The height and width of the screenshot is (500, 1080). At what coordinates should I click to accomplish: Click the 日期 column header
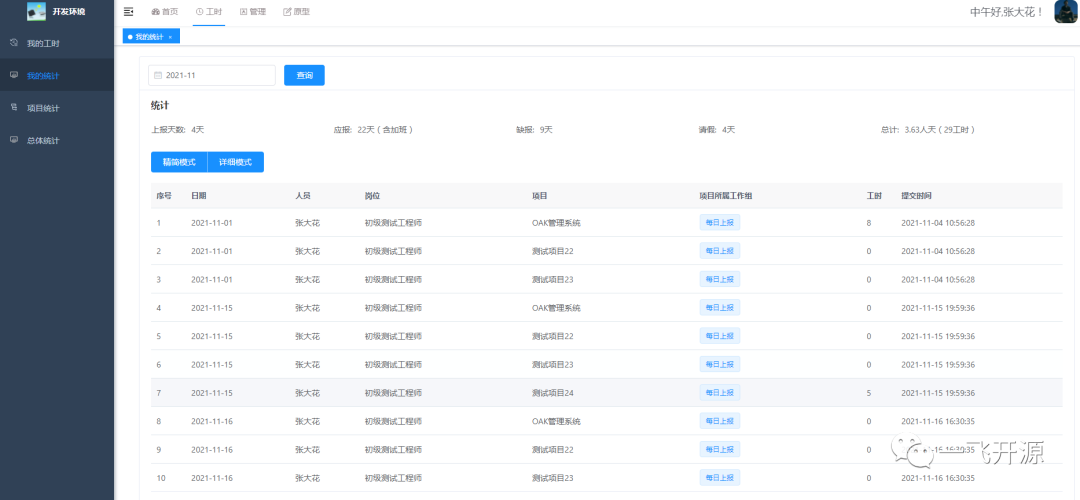[x=198, y=196]
